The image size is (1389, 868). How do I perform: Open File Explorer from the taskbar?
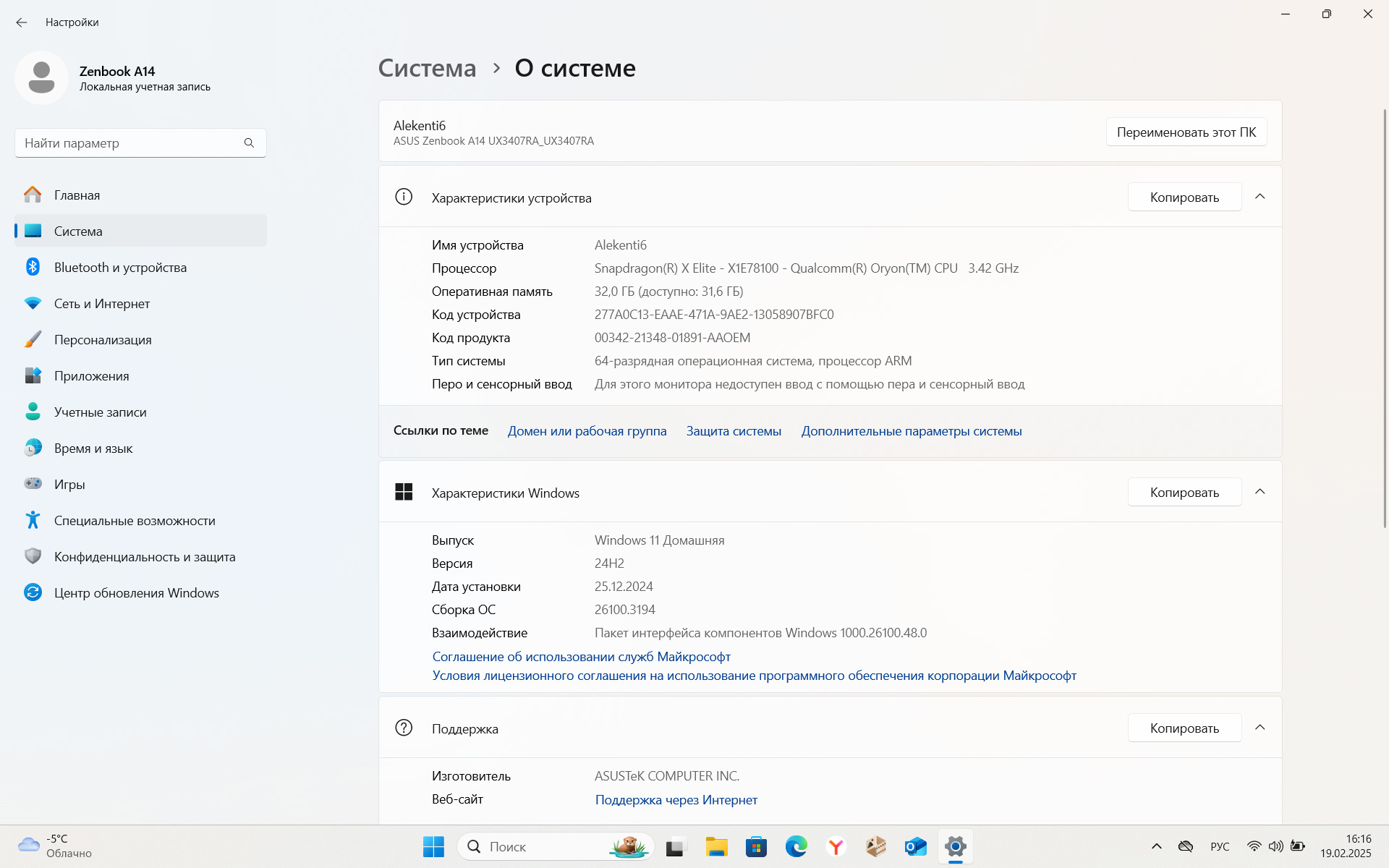[x=716, y=846]
